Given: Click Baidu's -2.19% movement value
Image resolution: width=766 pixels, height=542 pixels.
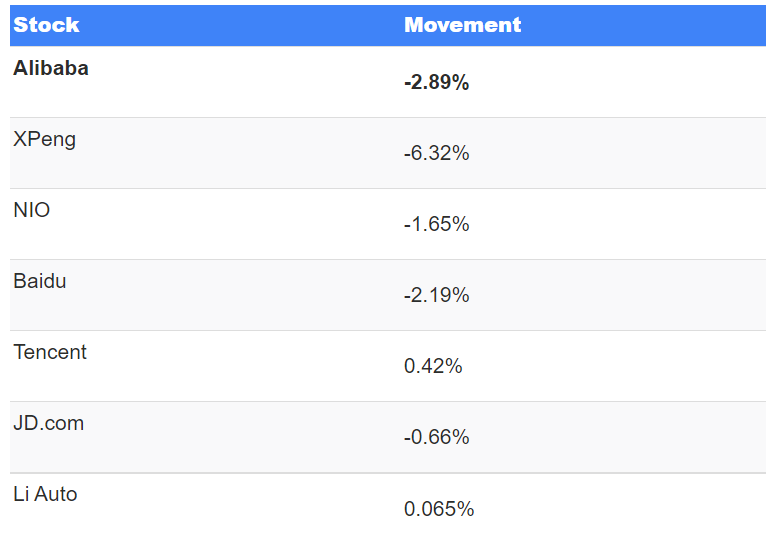Looking at the screenshot, I should pos(436,296).
